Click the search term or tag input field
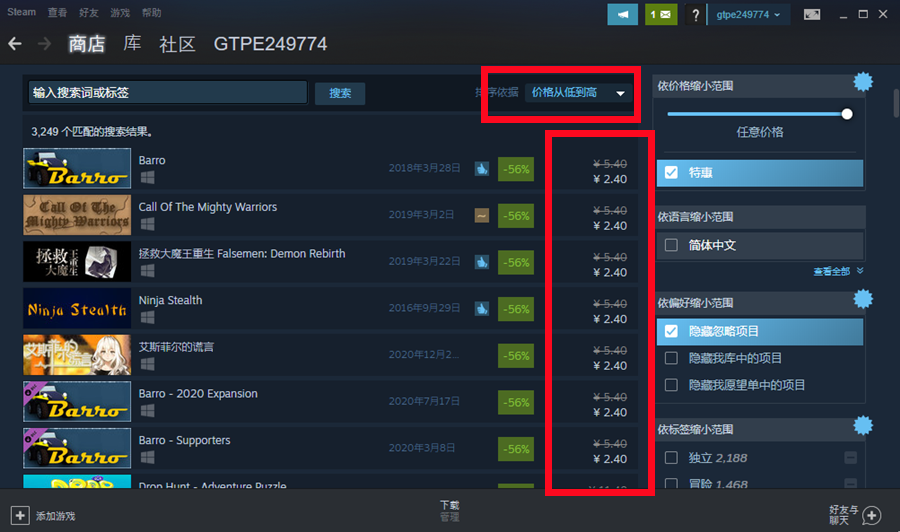Screen dimensions: 900x532 click(168, 92)
